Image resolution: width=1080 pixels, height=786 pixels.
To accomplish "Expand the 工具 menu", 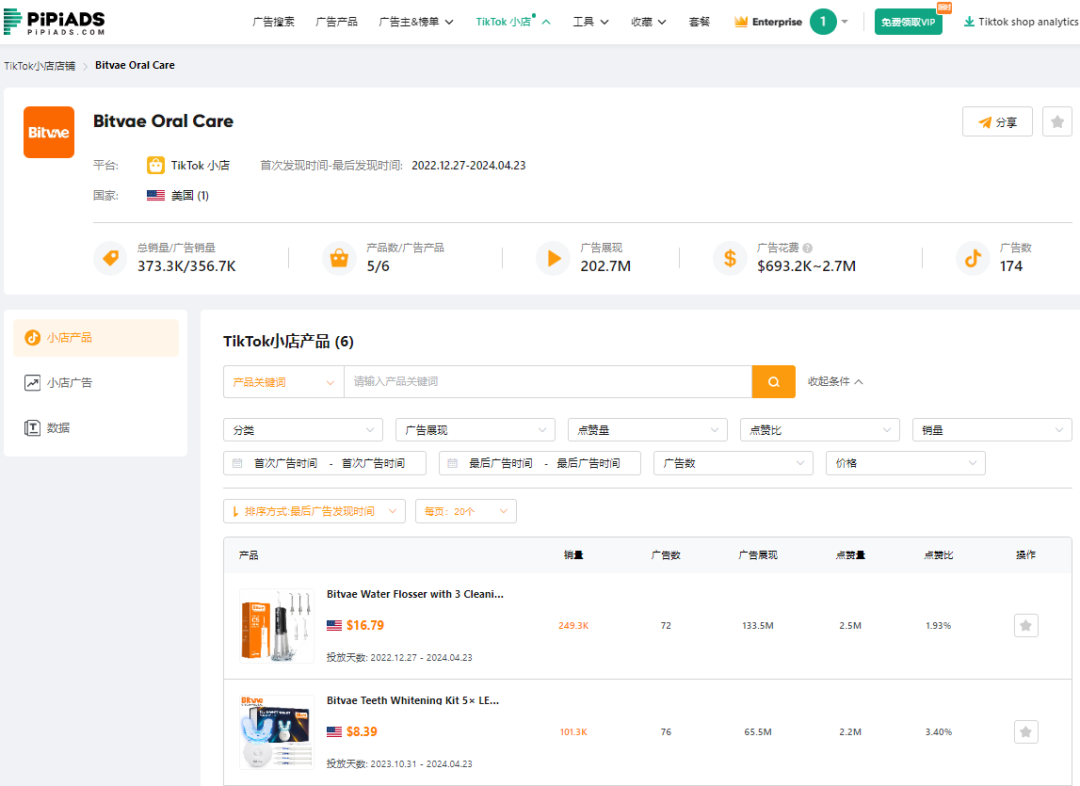I will click(591, 22).
